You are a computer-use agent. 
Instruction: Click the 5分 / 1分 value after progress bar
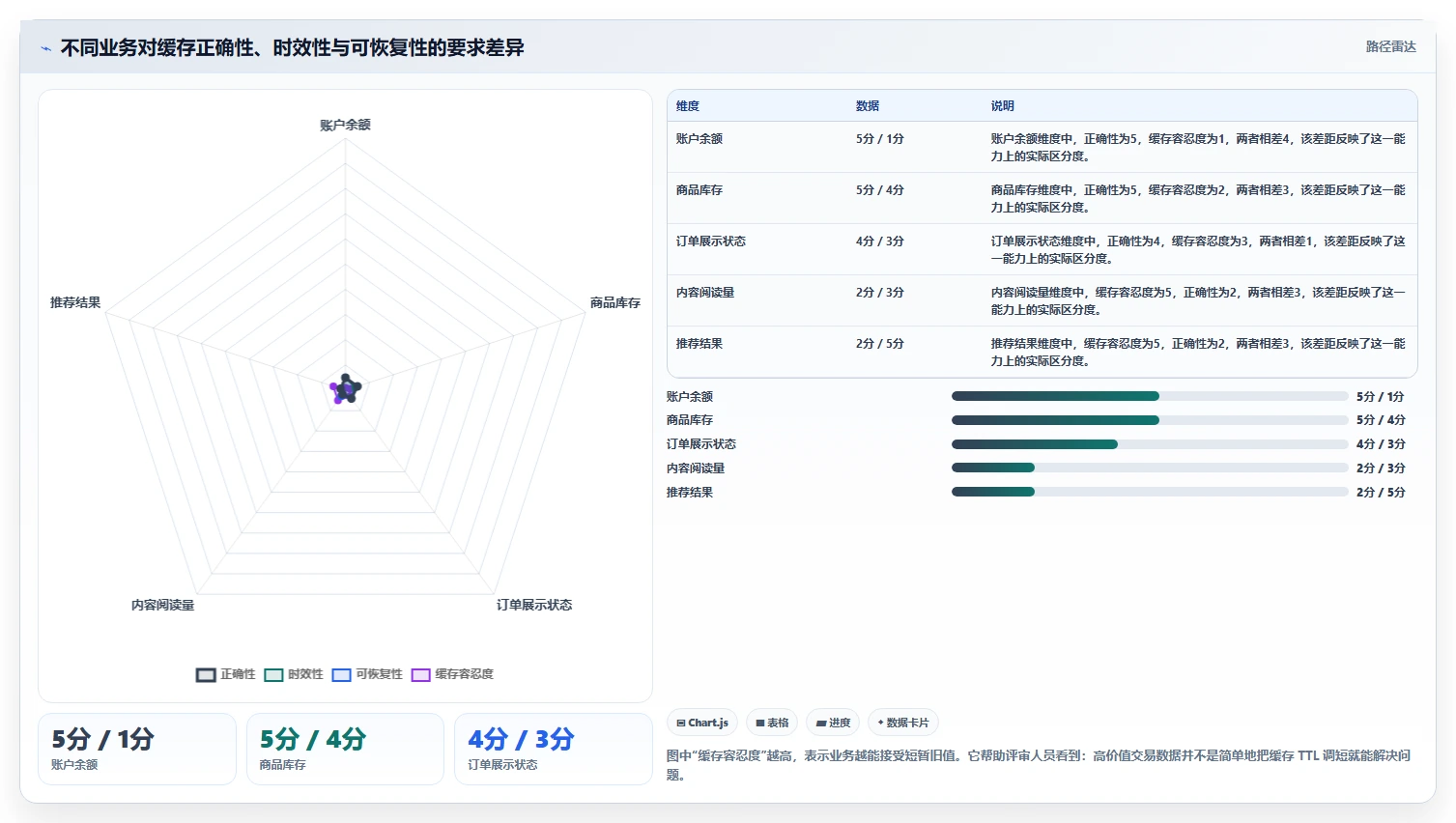[x=1381, y=397]
